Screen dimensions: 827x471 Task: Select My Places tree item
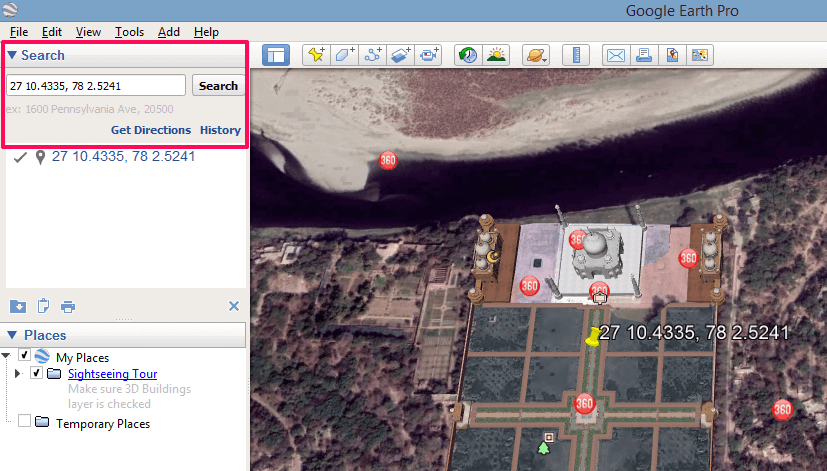click(x=82, y=358)
